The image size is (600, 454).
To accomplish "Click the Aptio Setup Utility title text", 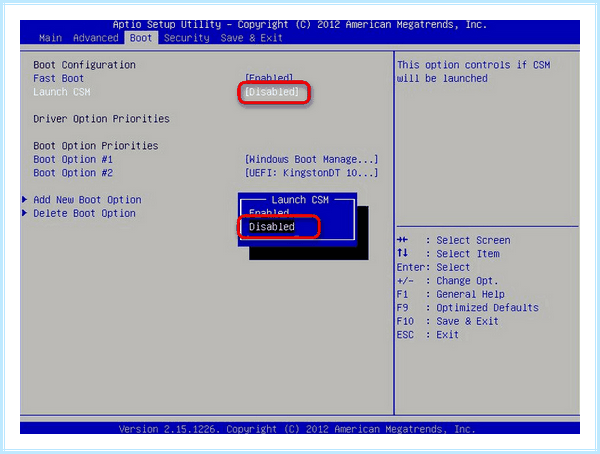I will [300, 24].
